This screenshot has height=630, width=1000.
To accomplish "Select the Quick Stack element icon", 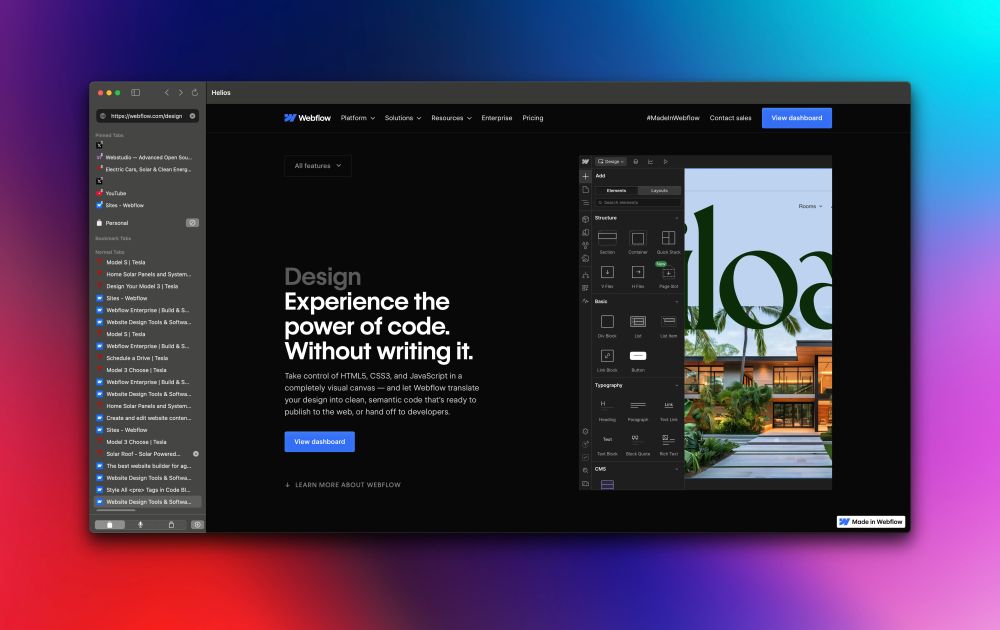I will [668, 238].
